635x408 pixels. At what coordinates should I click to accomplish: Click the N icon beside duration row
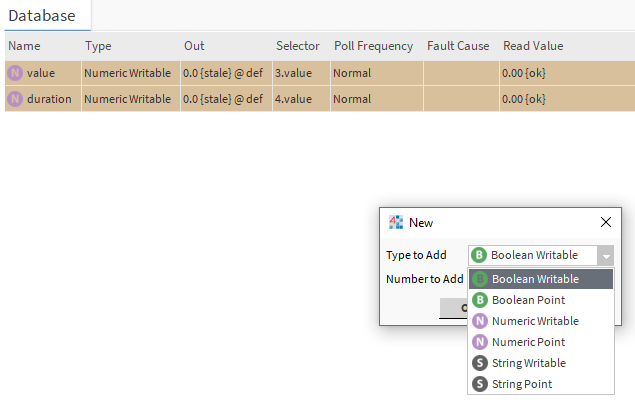point(15,99)
